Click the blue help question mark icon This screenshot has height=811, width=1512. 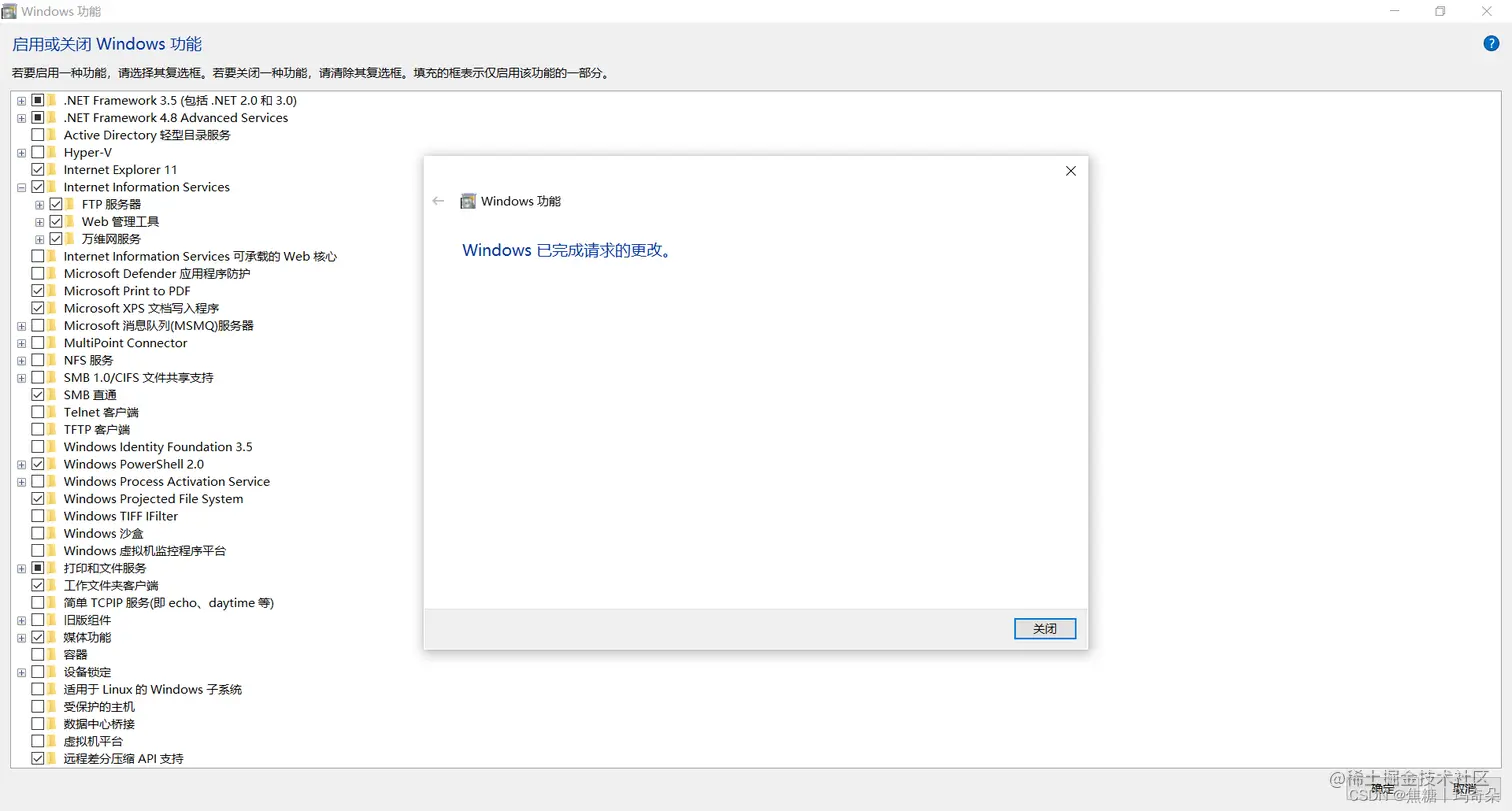[1491, 44]
